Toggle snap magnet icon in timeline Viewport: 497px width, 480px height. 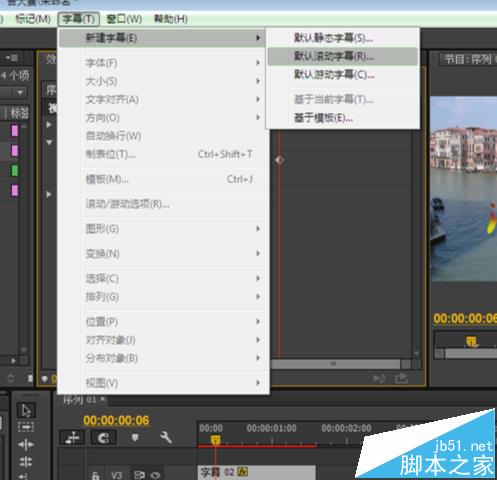104,438
